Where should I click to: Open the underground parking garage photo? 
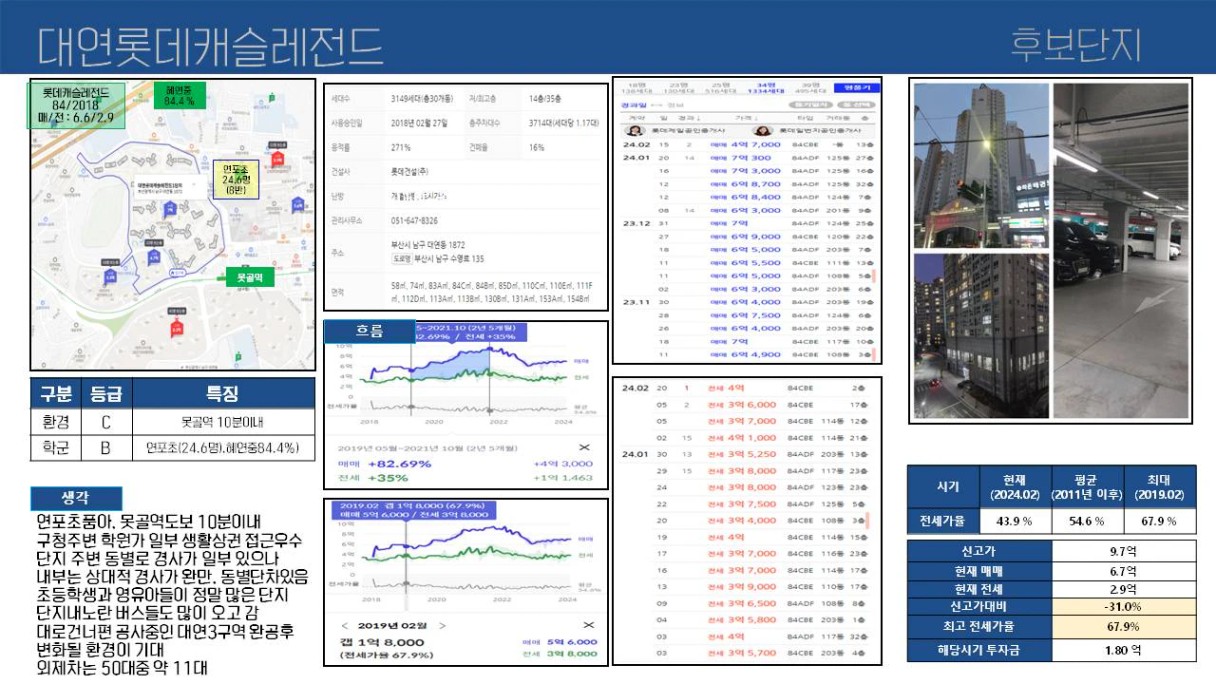tap(1120, 251)
